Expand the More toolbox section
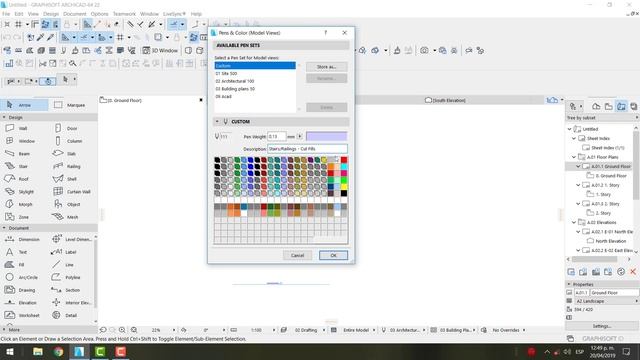This screenshot has height=360, width=640. [x=4, y=329]
